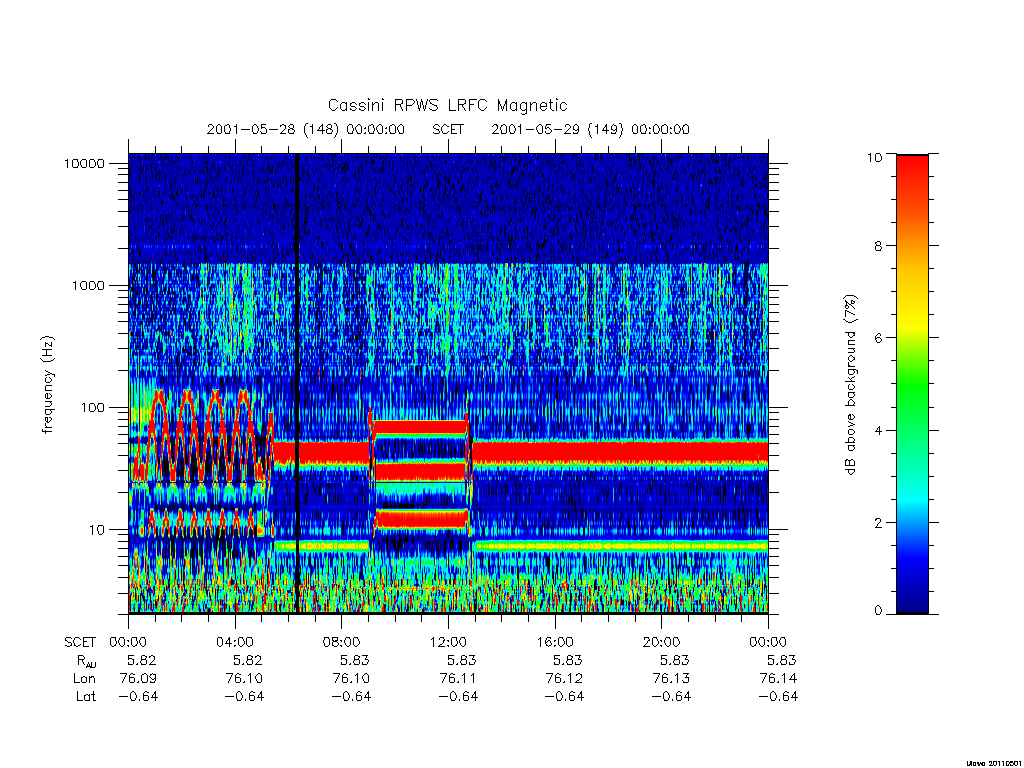Click the long red band near 40 Hz after 13:00
Image resolution: width=1024 pixels, height=768 pixels.
tap(620, 452)
